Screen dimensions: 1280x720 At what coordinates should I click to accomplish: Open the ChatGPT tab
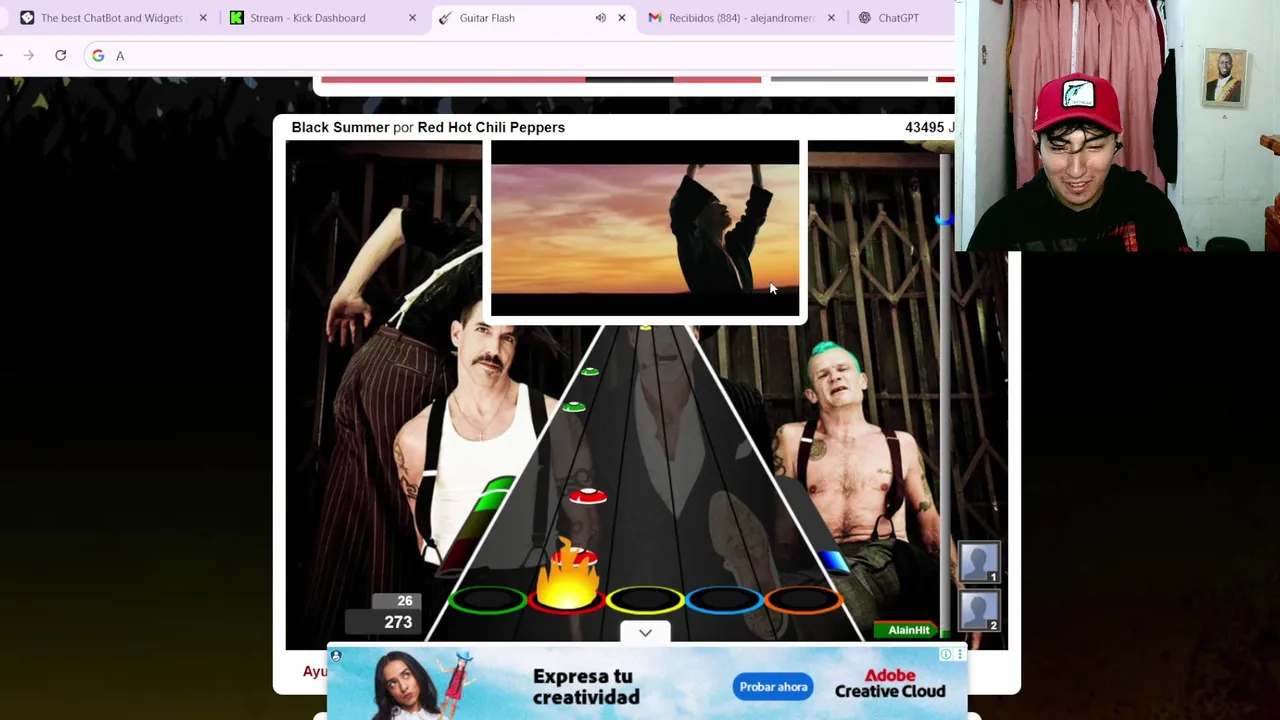point(898,18)
